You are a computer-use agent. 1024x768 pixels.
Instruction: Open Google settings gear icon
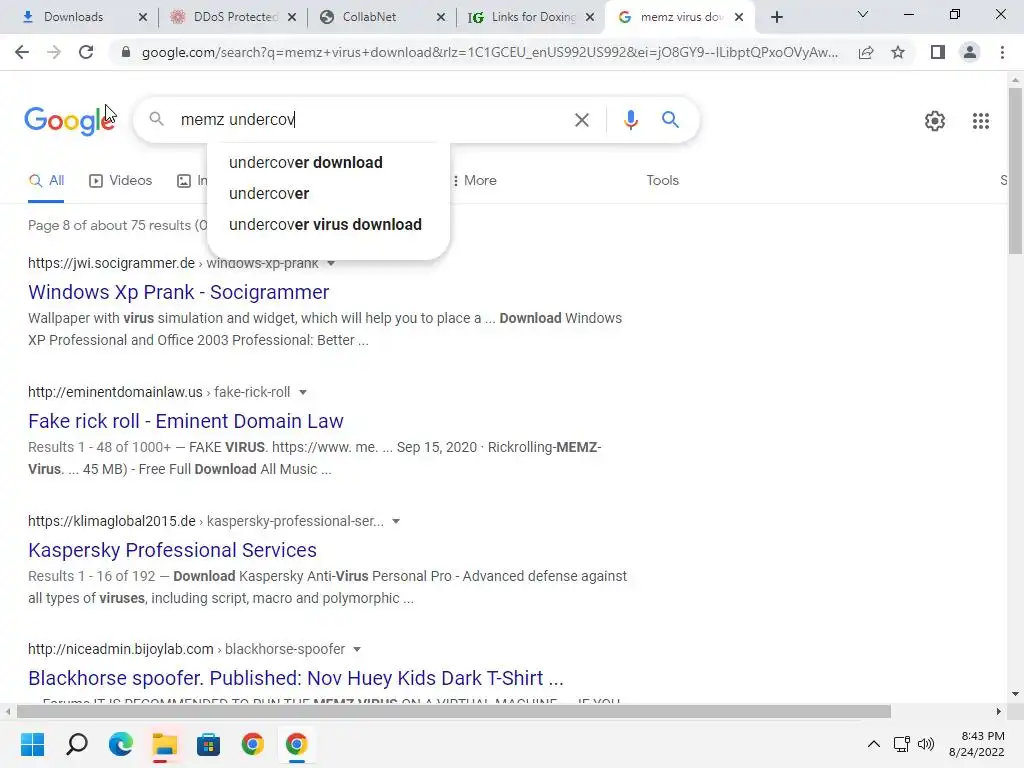[x=935, y=121]
